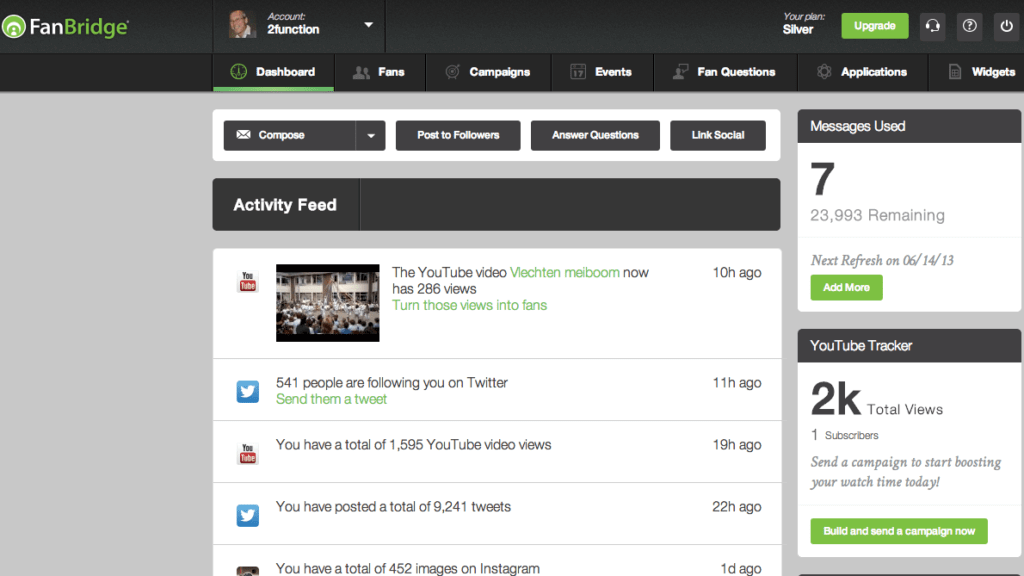
Task: Click the Campaigns target icon
Action: click(452, 72)
